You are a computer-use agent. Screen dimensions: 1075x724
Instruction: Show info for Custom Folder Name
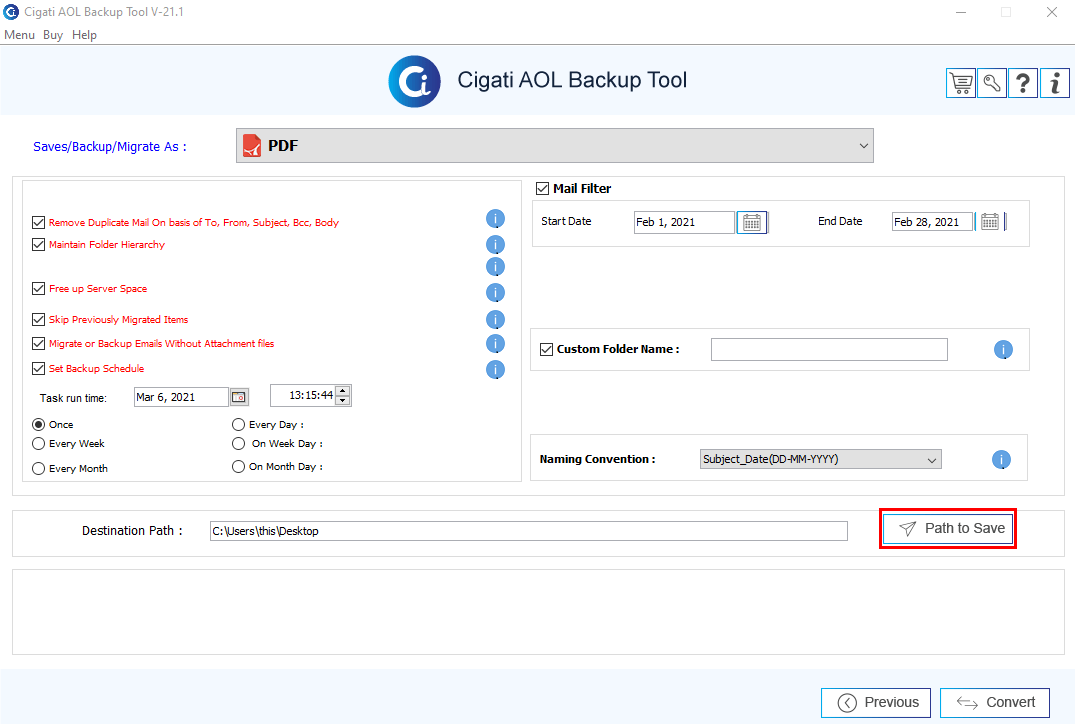coord(1003,350)
